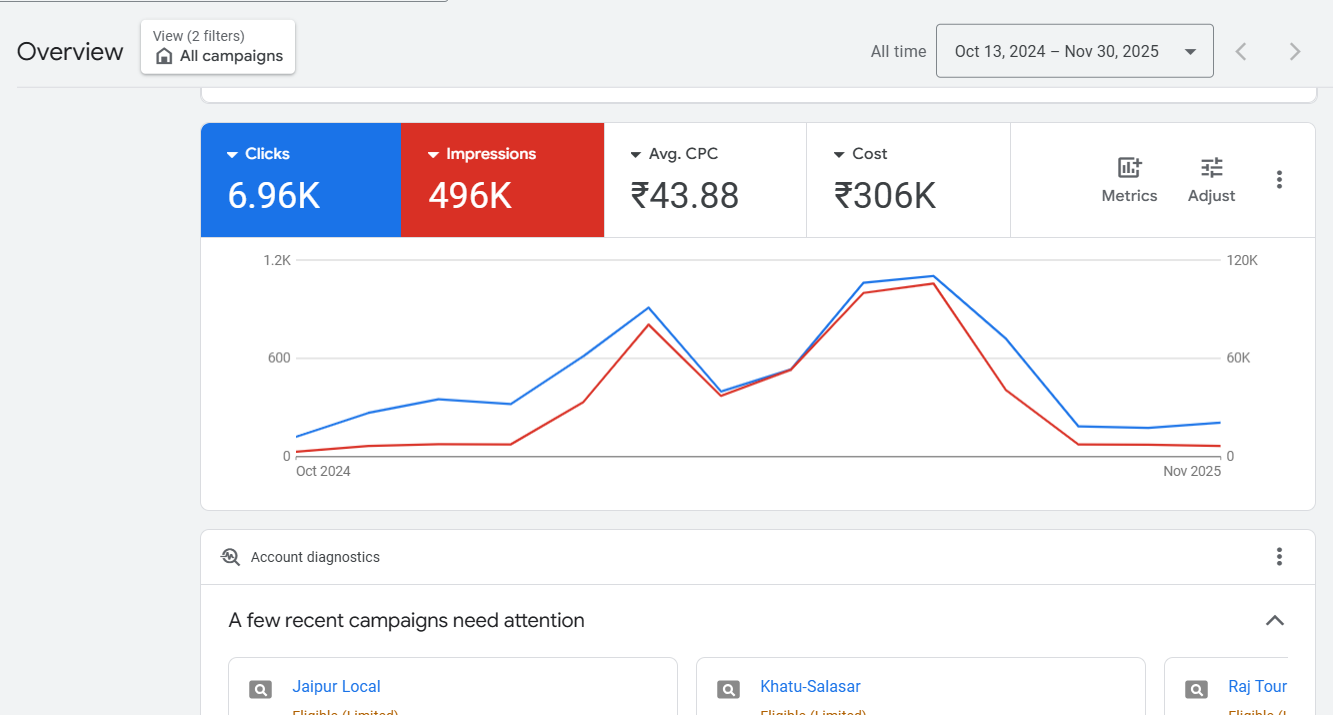The width and height of the screenshot is (1333, 715).
Task: Click the Raj Tour search campaign icon
Action: [1196, 689]
